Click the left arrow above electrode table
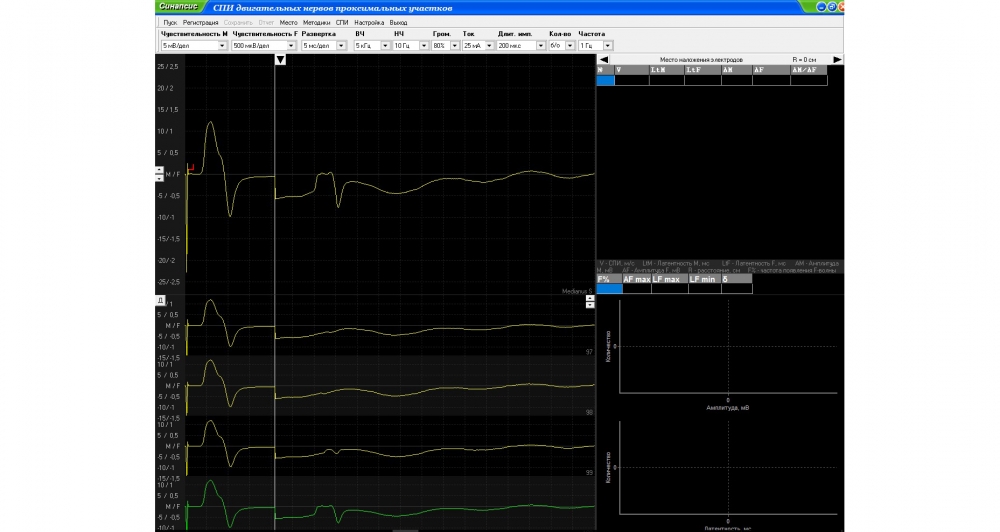The width and height of the screenshot is (1000, 532). click(x=603, y=60)
